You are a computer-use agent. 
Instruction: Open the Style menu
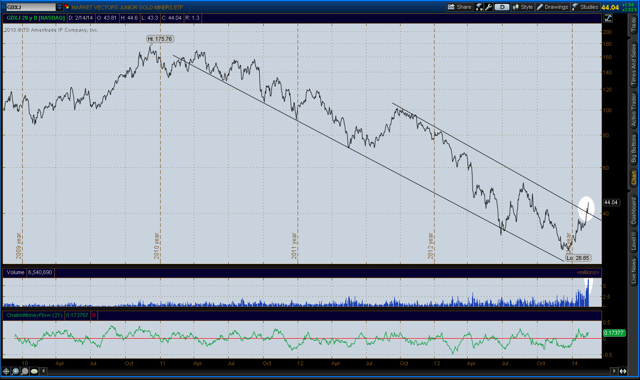(x=523, y=7)
